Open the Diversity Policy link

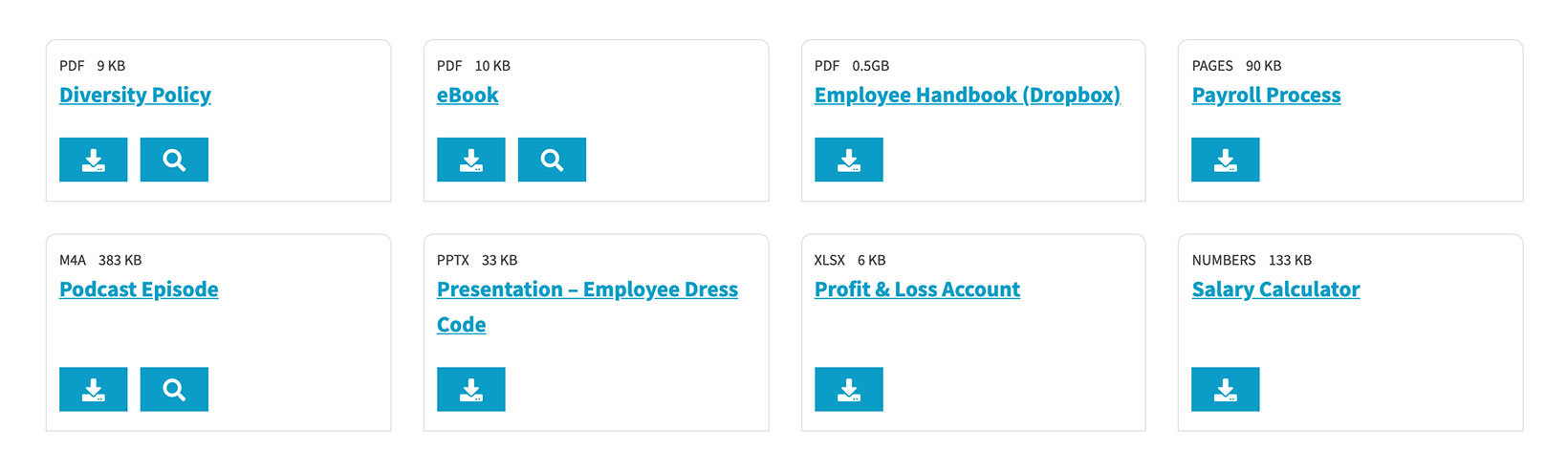[135, 96]
